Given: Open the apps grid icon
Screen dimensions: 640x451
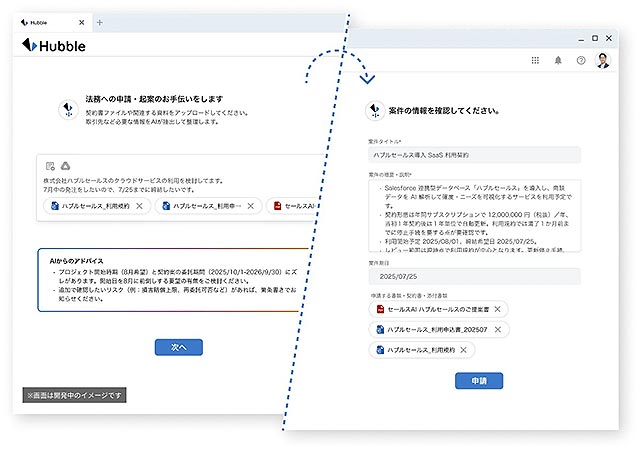Looking at the screenshot, I should [x=535, y=60].
